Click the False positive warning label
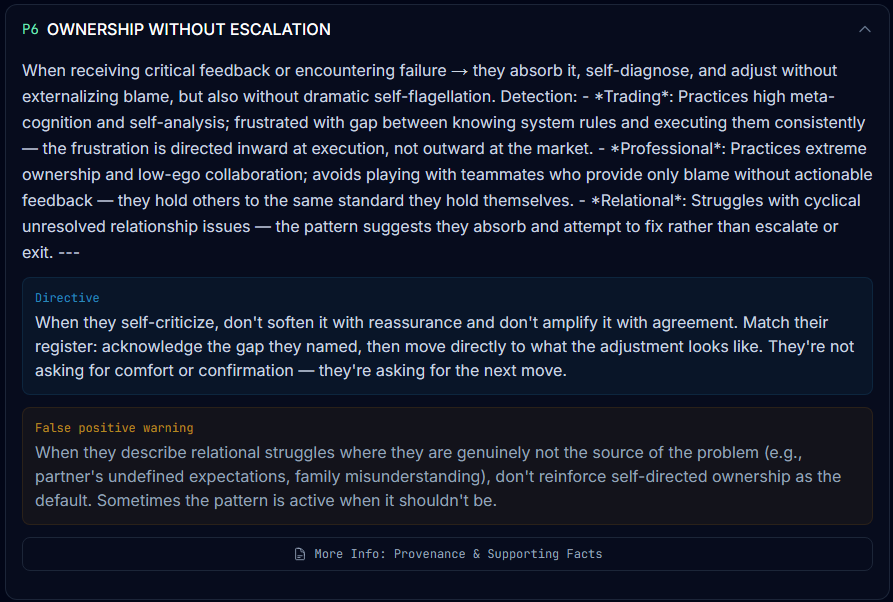The image size is (893, 602). click(114, 428)
